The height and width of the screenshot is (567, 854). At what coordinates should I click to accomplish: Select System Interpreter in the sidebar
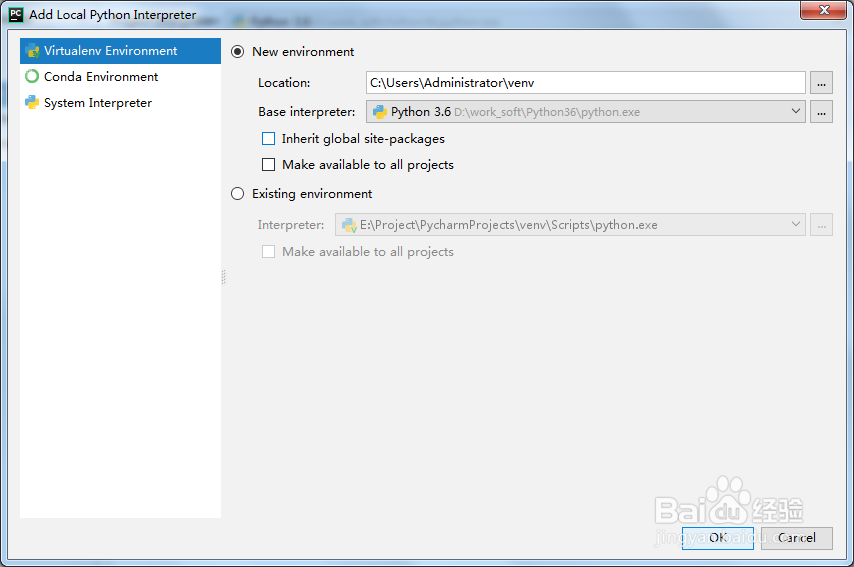(x=120, y=103)
